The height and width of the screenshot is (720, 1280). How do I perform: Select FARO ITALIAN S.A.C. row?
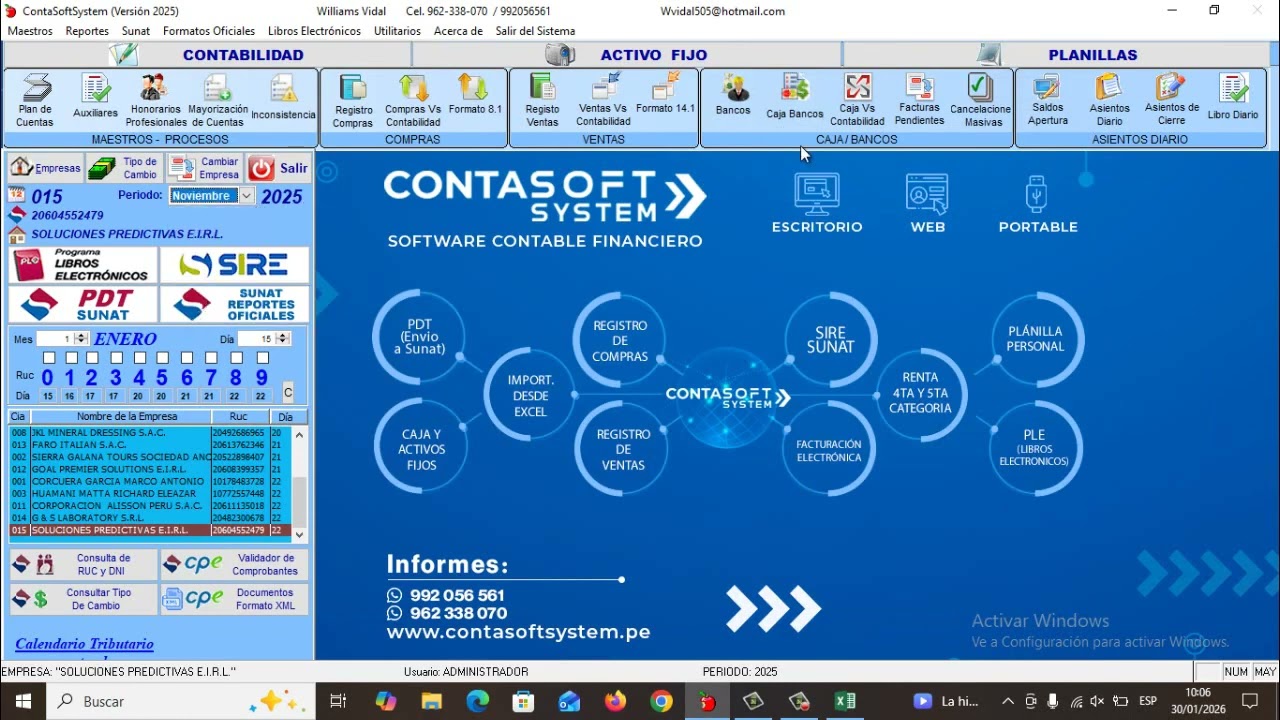tap(150, 445)
